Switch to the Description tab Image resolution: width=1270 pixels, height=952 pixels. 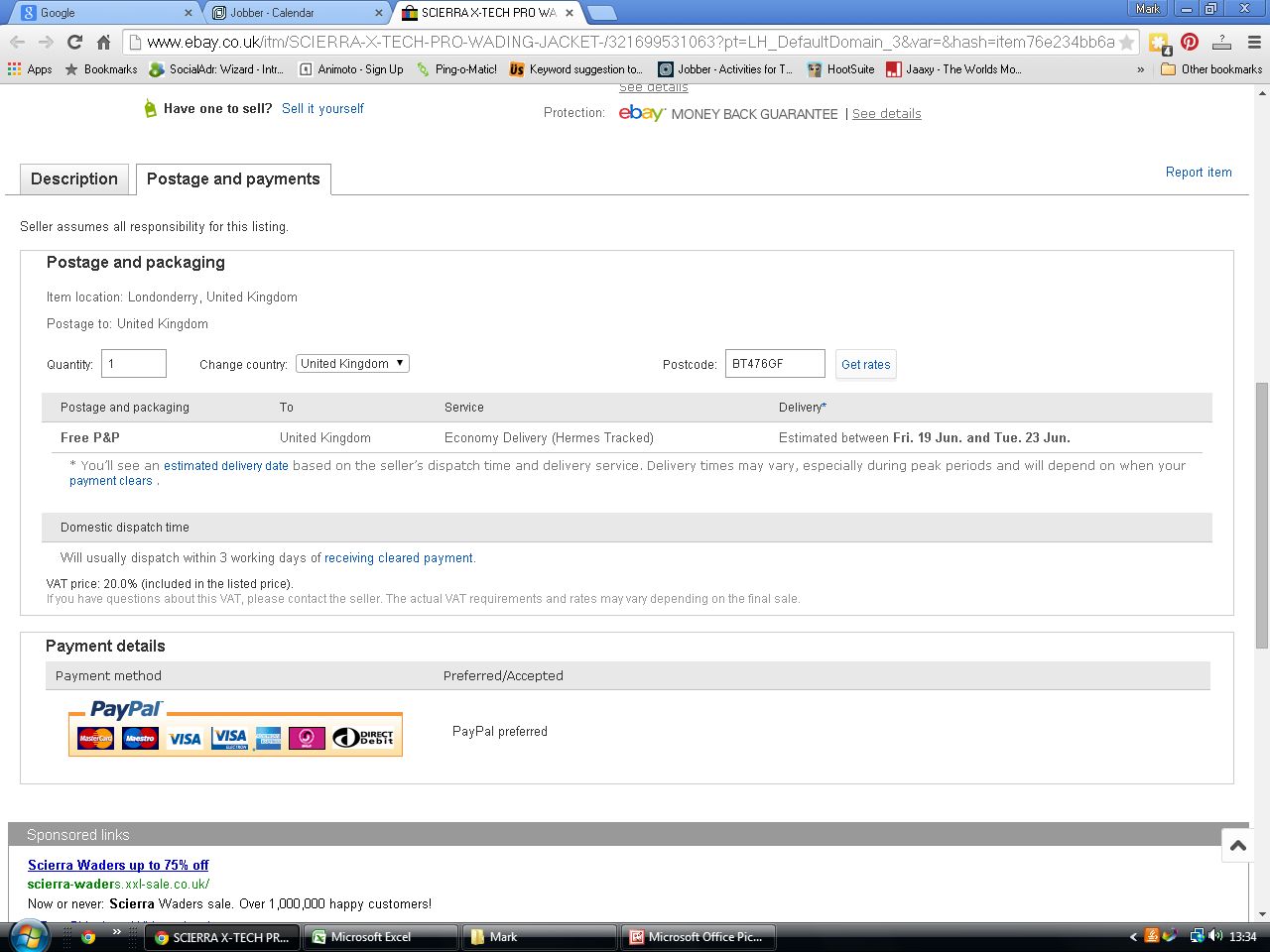tap(74, 178)
